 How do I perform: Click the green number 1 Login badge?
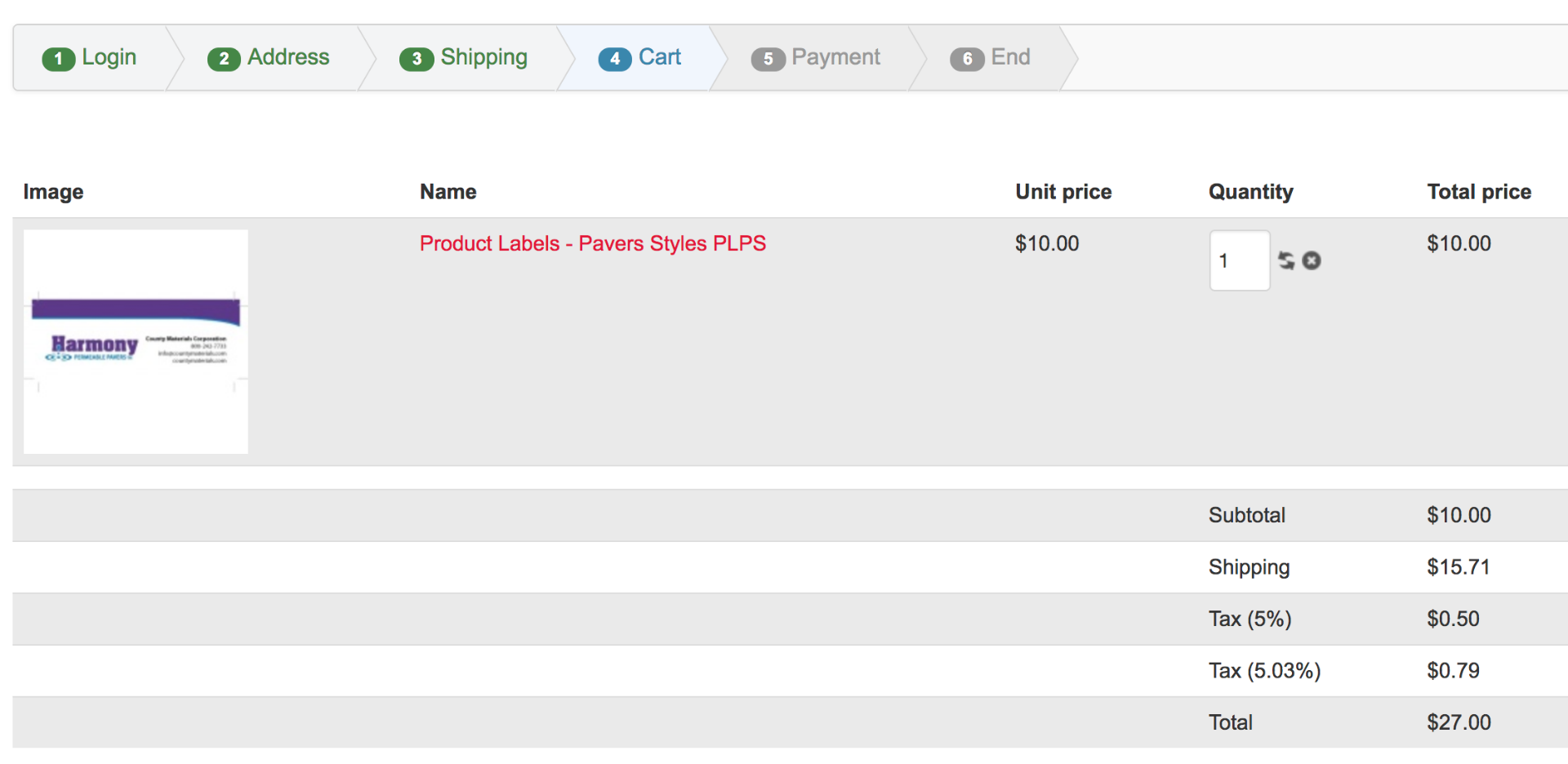58,59
